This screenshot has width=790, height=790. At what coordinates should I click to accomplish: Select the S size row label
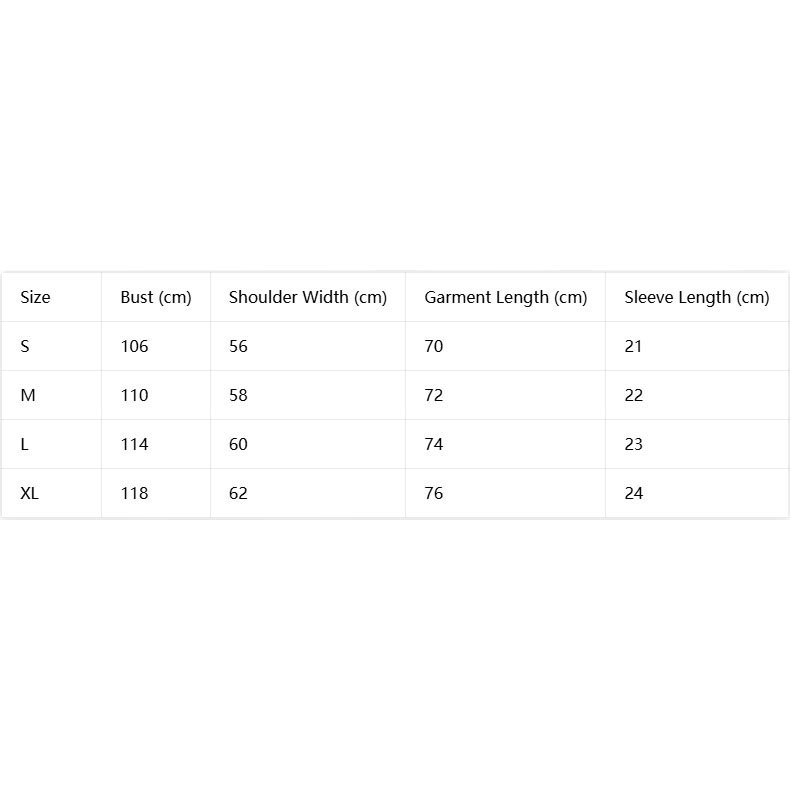[25, 346]
